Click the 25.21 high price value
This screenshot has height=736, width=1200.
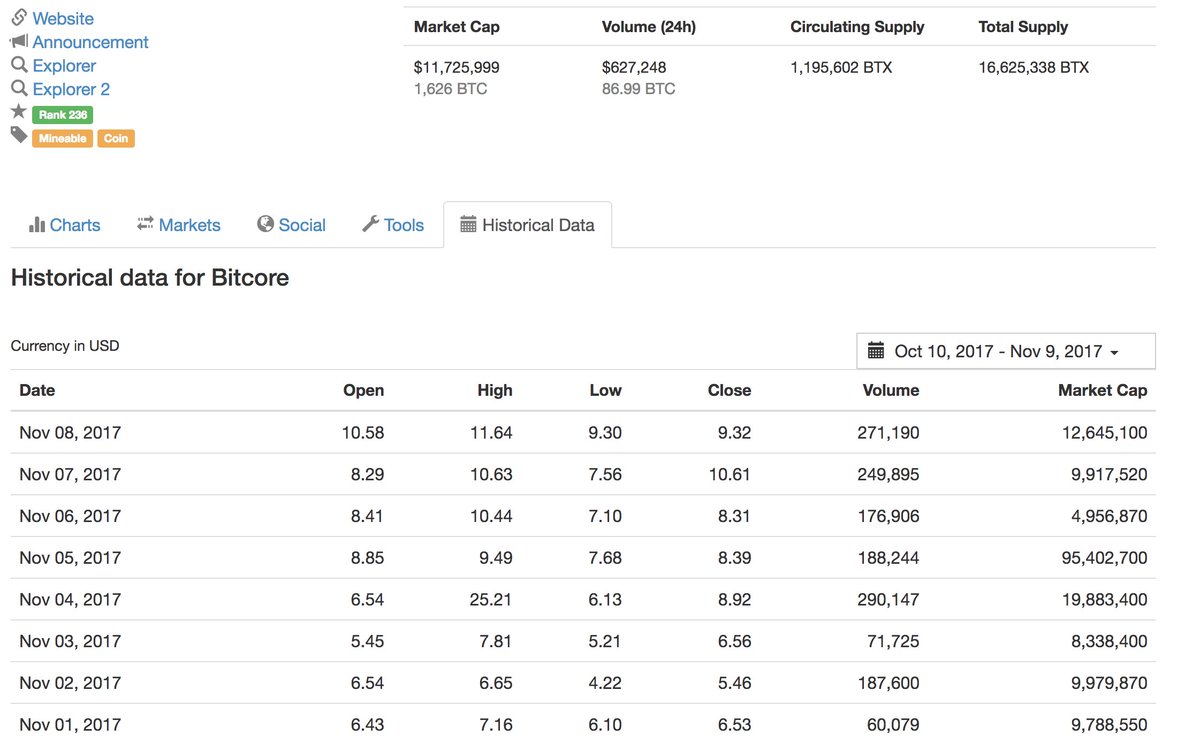coord(491,600)
